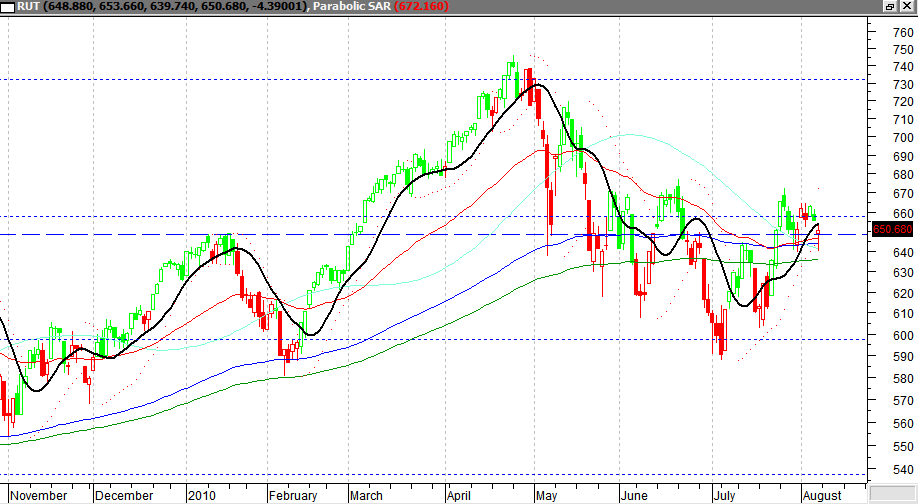918x504 pixels.
Task: Click the 640 price axis label
Action: [903, 252]
